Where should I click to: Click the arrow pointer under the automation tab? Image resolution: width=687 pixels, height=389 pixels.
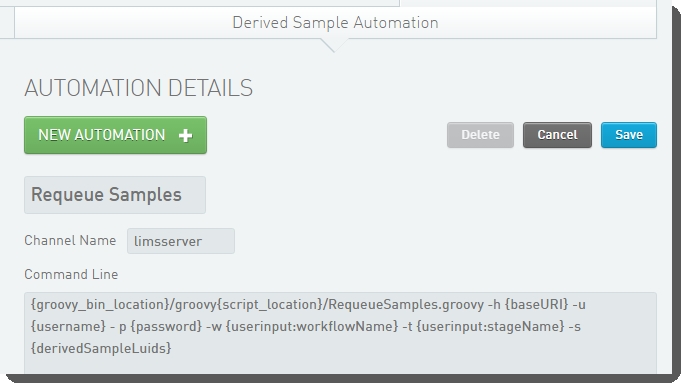(x=335, y=45)
